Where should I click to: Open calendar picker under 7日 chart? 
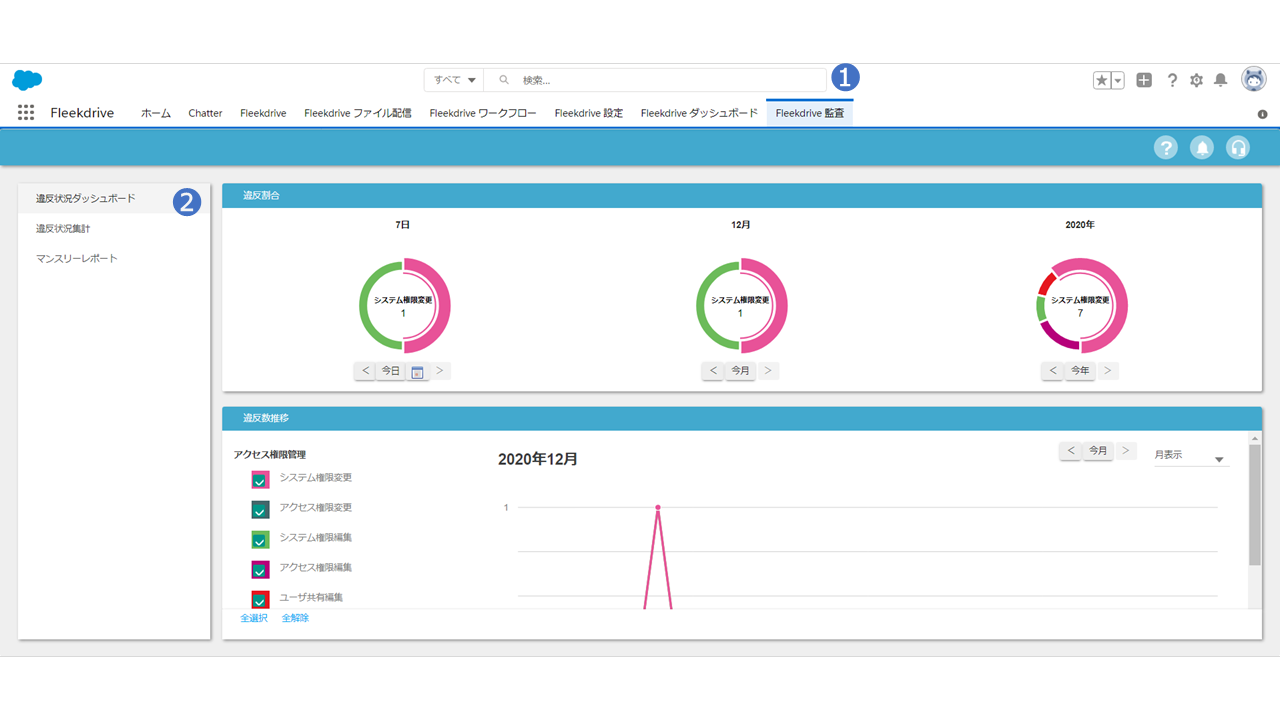pos(417,371)
